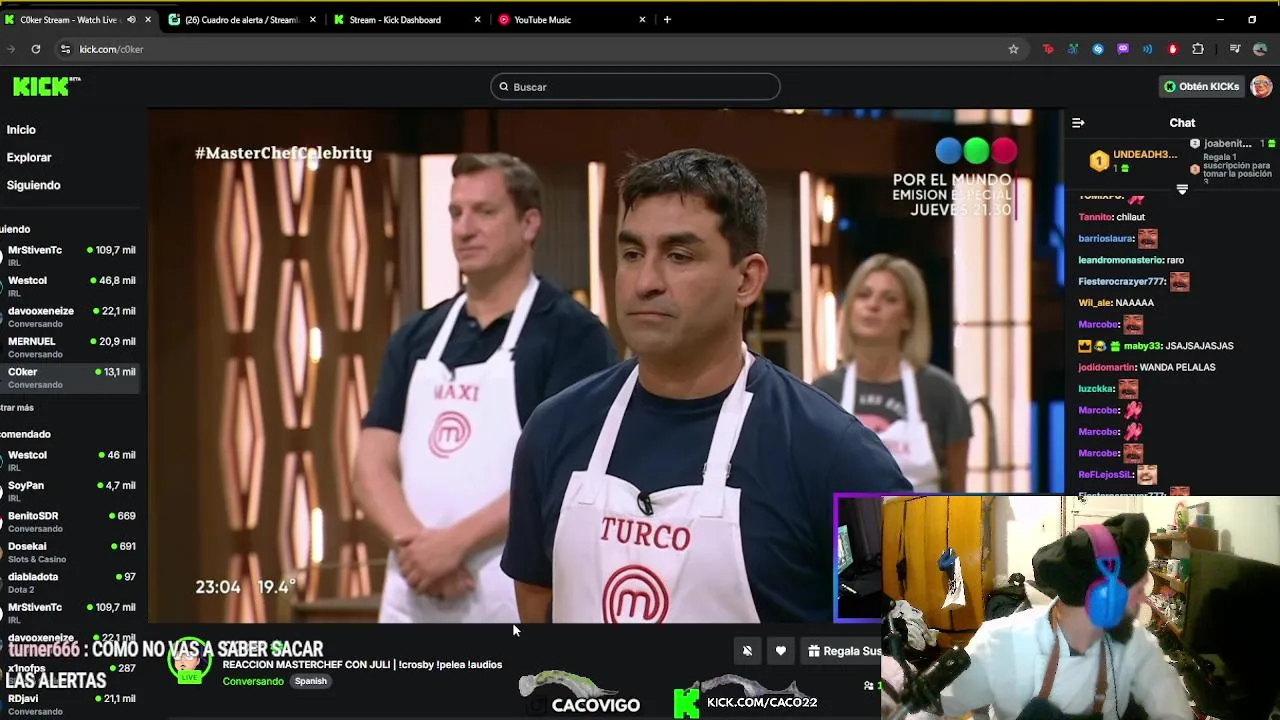Open the Kick account avatar
1280x720 pixels.
click(1261, 86)
